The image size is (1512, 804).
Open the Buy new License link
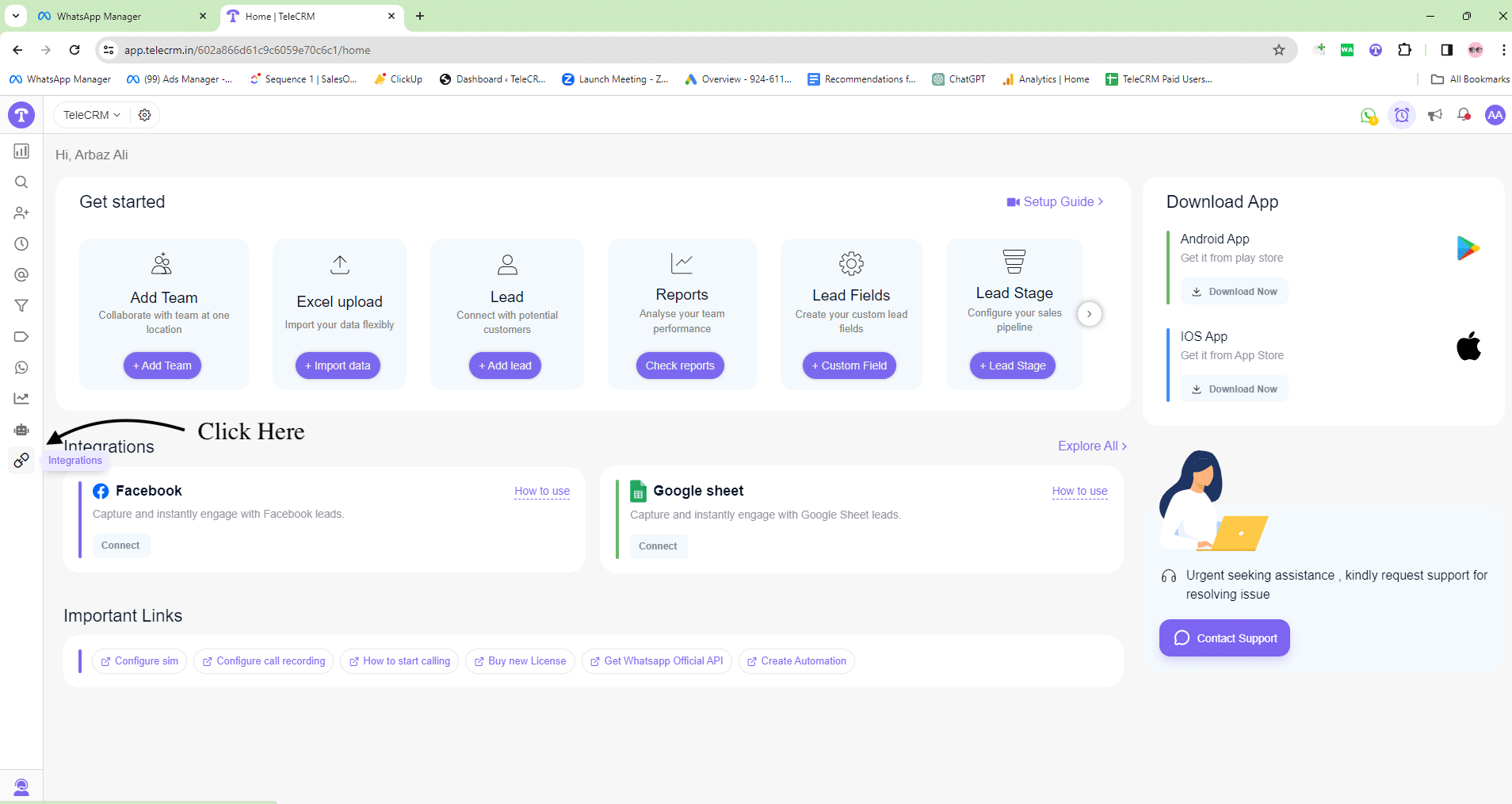pyautogui.click(x=520, y=661)
